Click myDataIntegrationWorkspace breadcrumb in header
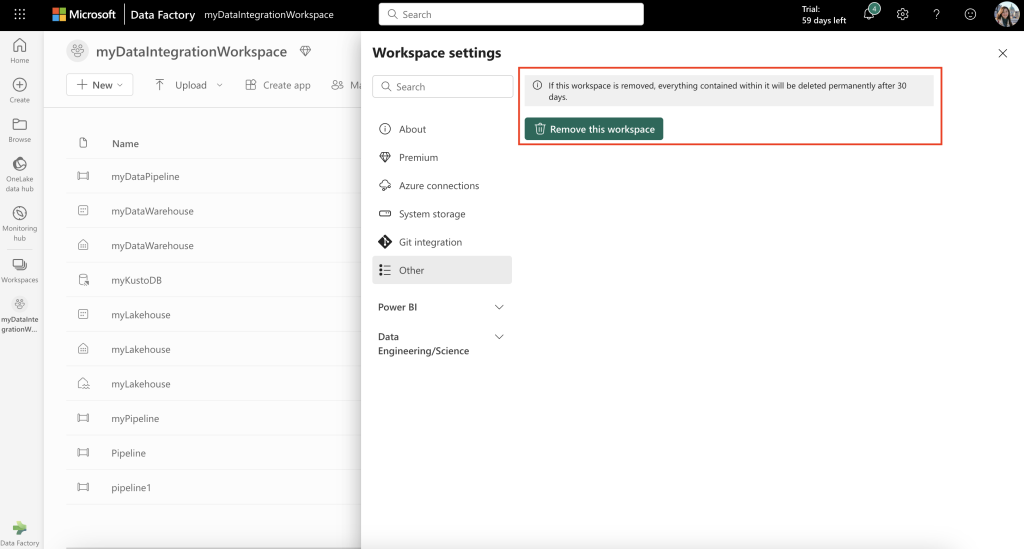This screenshot has width=1024, height=549. [268, 14]
